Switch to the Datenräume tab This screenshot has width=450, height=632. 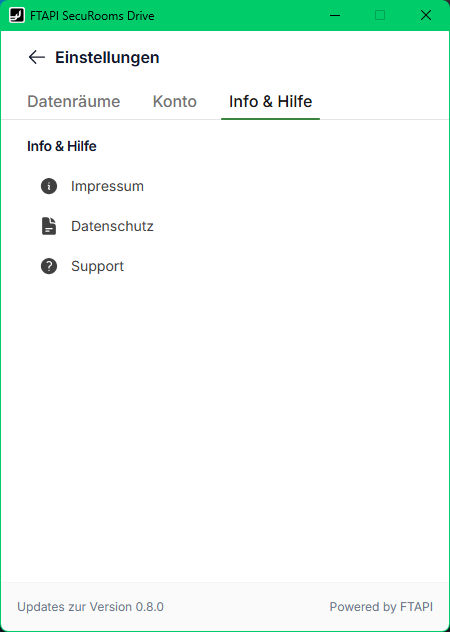pyautogui.click(x=74, y=101)
